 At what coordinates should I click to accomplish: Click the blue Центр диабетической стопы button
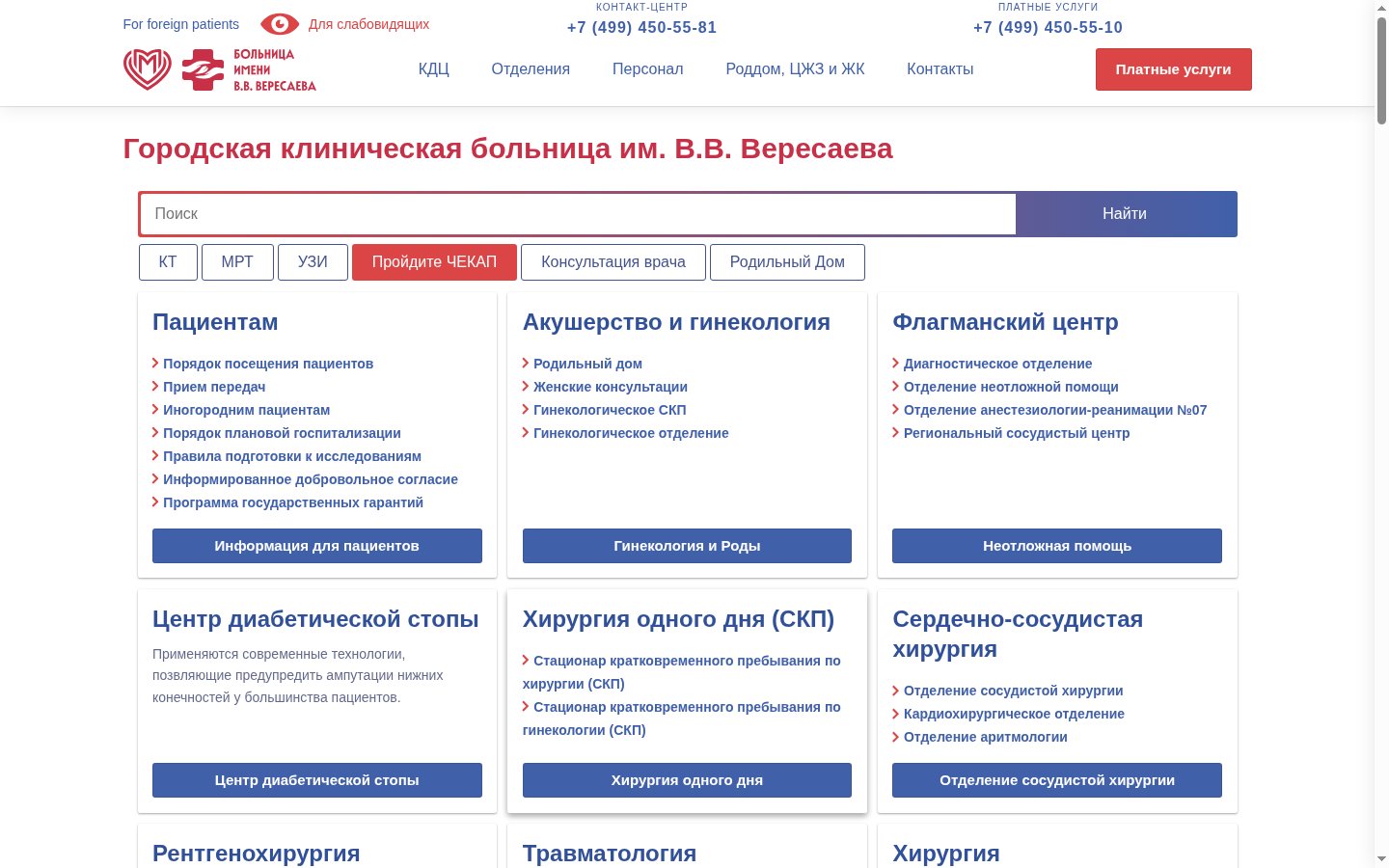[317, 780]
